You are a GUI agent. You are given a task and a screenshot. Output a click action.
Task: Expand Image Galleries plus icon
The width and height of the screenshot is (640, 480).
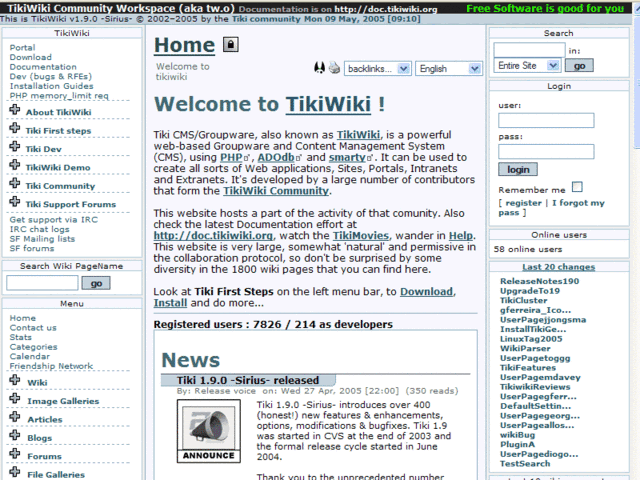click(x=14, y=401)
